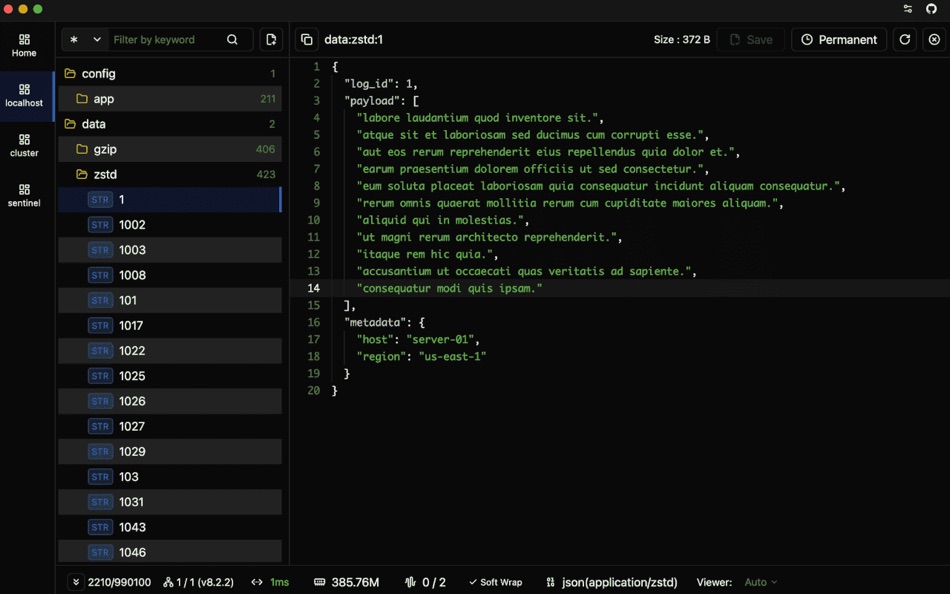This screenshot has width=950, height=594.
Task: Toggle the Soft Wrap option
Action: click(495, 582)
